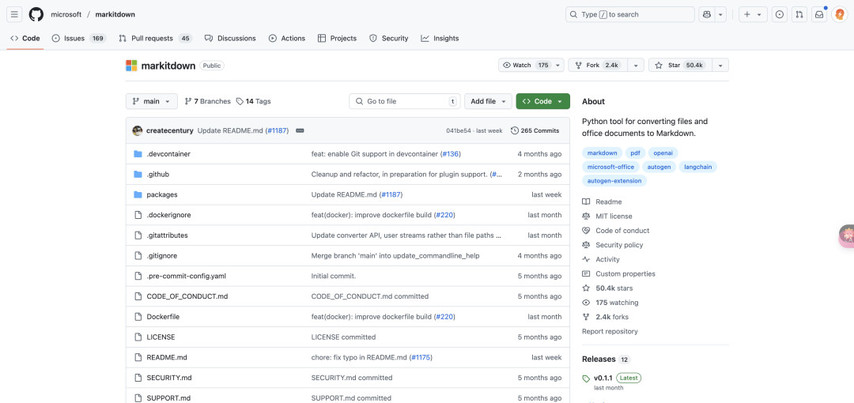The image size is (854, 403).
Task: Open the .dockerignore file
Action: pyautogui.click(x=169, y=215)
